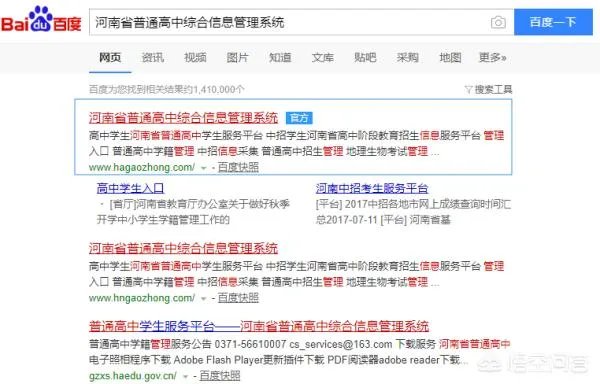Viewport: 600px width, 384px height.
Task: Open 搜索工具 filter options
Action: 493,89
